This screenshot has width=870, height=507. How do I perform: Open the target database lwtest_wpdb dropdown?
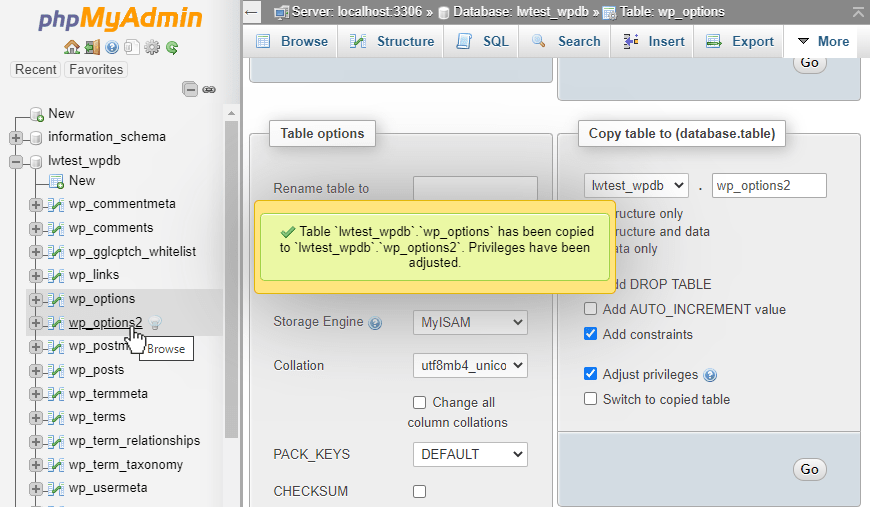[636, 185]
